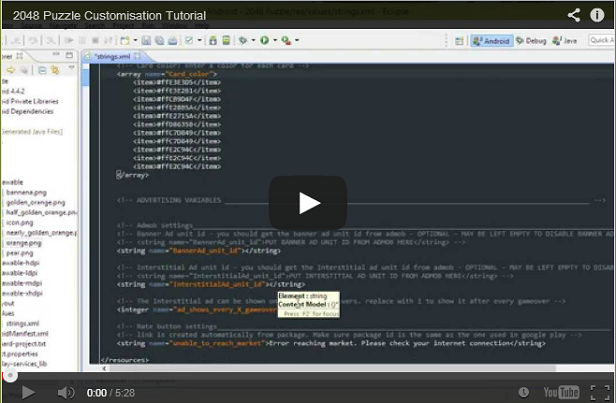Open the video on YouTube via the YouTube logo
Viewport: 616px width, 403px height.
pyautogui.click(x=561, y=392)
